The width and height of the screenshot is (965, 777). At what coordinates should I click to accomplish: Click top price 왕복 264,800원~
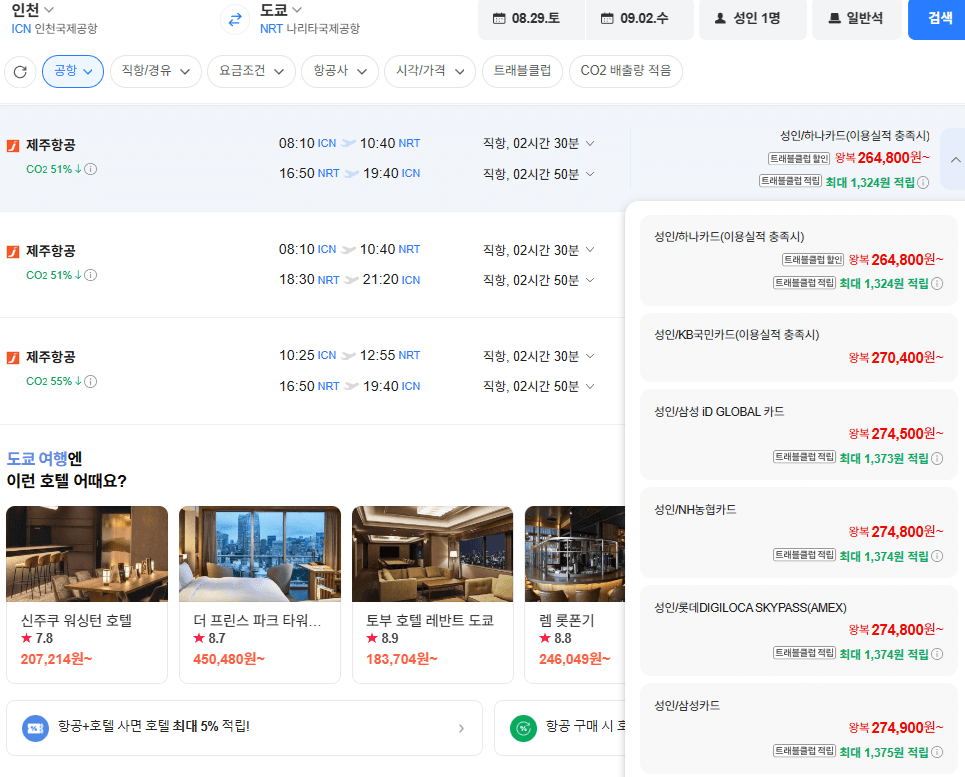(x=882, y=158)
